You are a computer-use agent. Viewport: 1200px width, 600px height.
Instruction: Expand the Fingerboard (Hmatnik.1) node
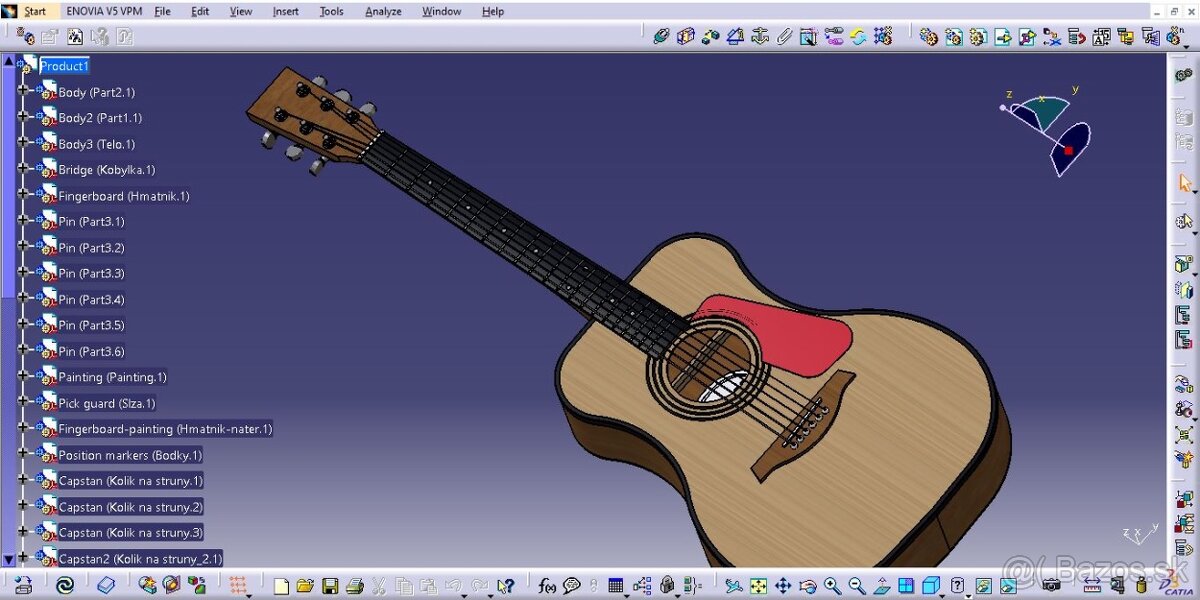23,196
